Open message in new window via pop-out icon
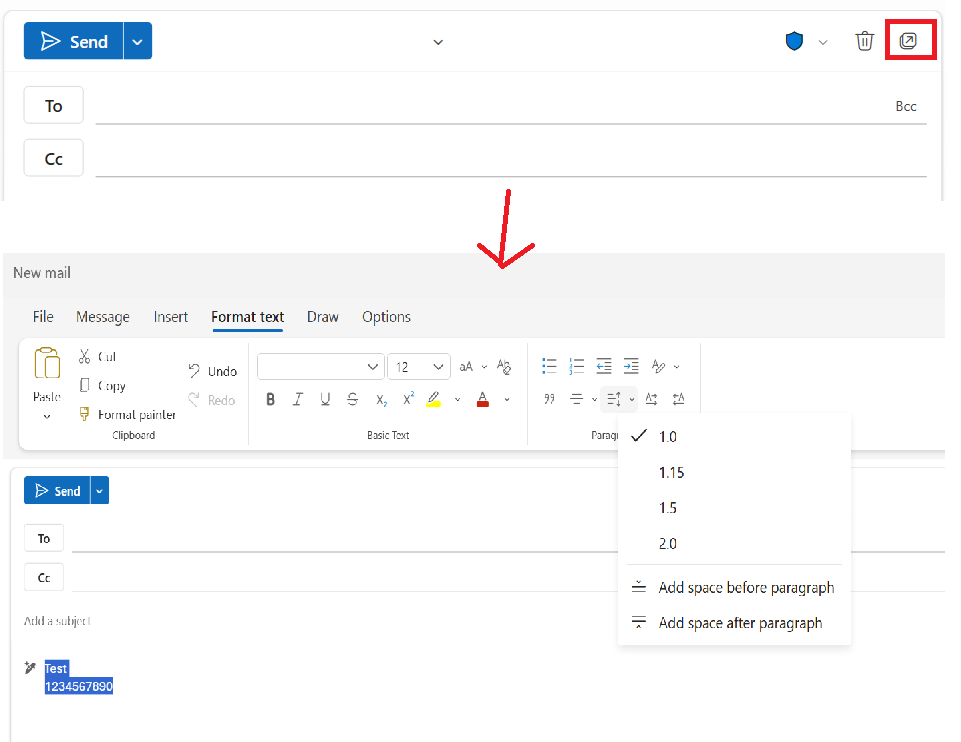Image resolution: width=961 pixels, height=742 pixels. click(908, 41)
